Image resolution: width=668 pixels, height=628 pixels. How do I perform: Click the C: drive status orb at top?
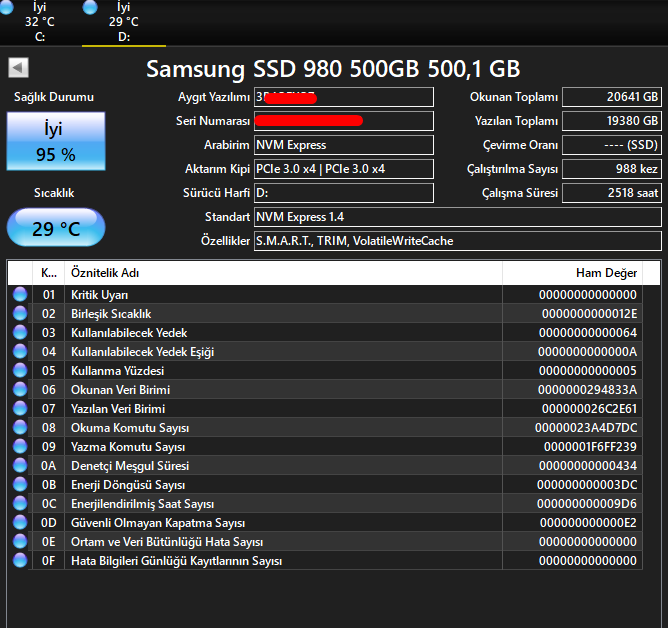[x=6, y=7]
